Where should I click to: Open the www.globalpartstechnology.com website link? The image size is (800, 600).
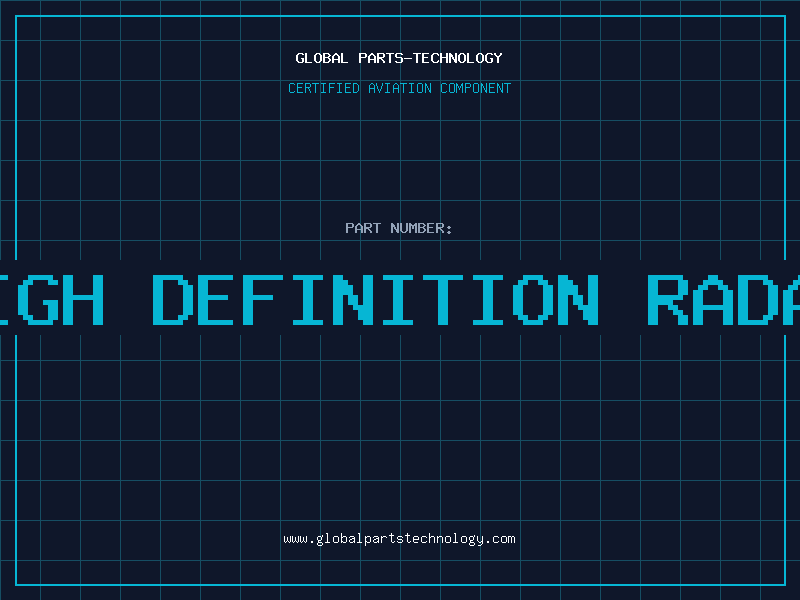point(399,539)
